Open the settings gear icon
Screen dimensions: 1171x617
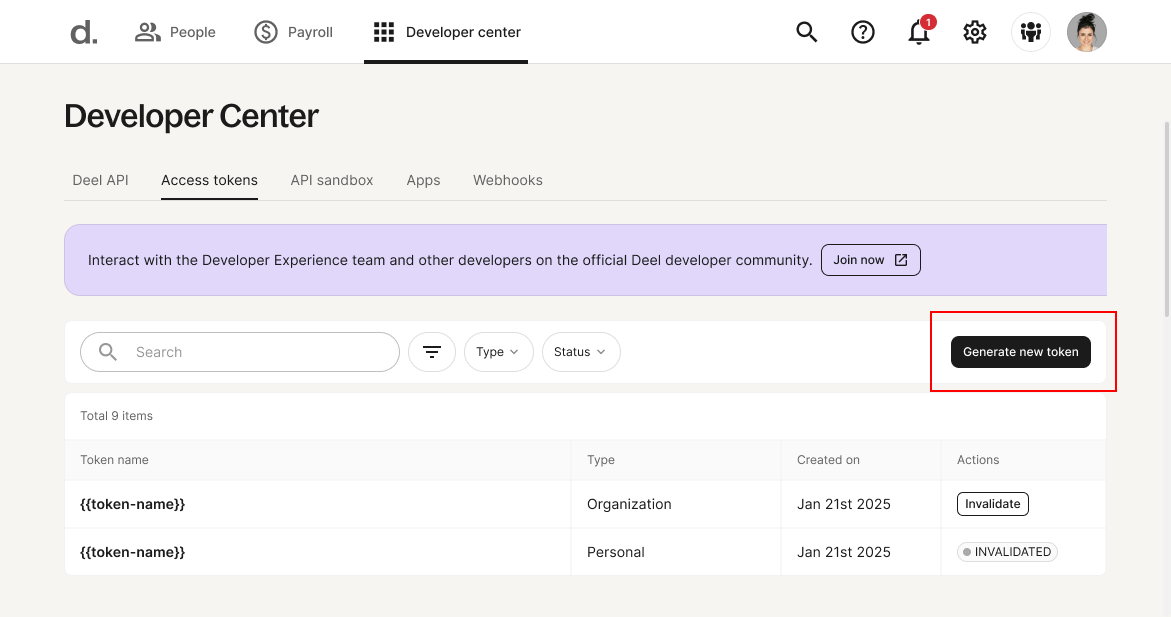coord(975,32)
